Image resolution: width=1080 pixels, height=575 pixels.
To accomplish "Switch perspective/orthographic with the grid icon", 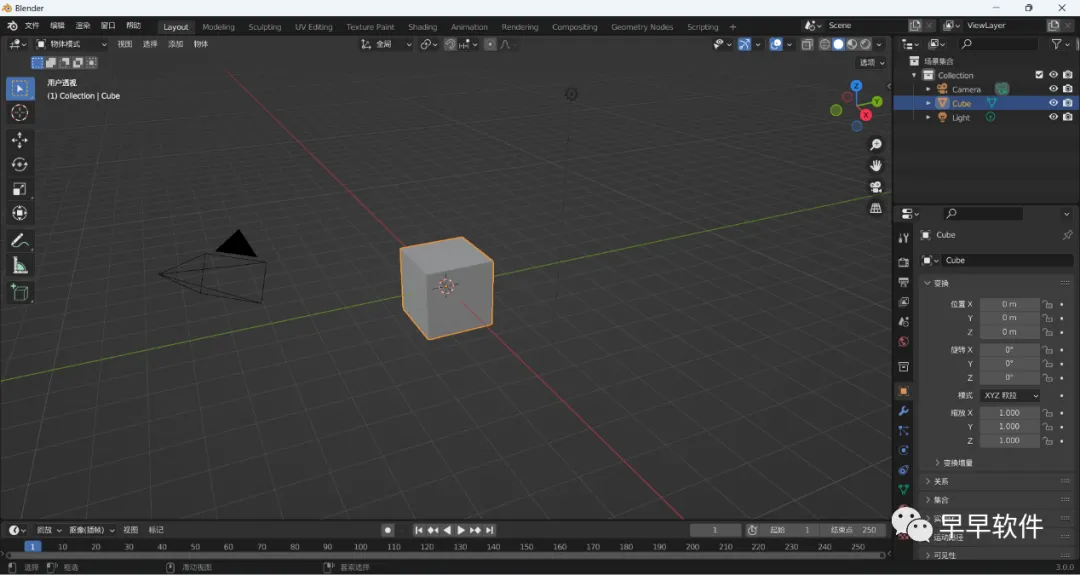I will click(x=875, y=207).
